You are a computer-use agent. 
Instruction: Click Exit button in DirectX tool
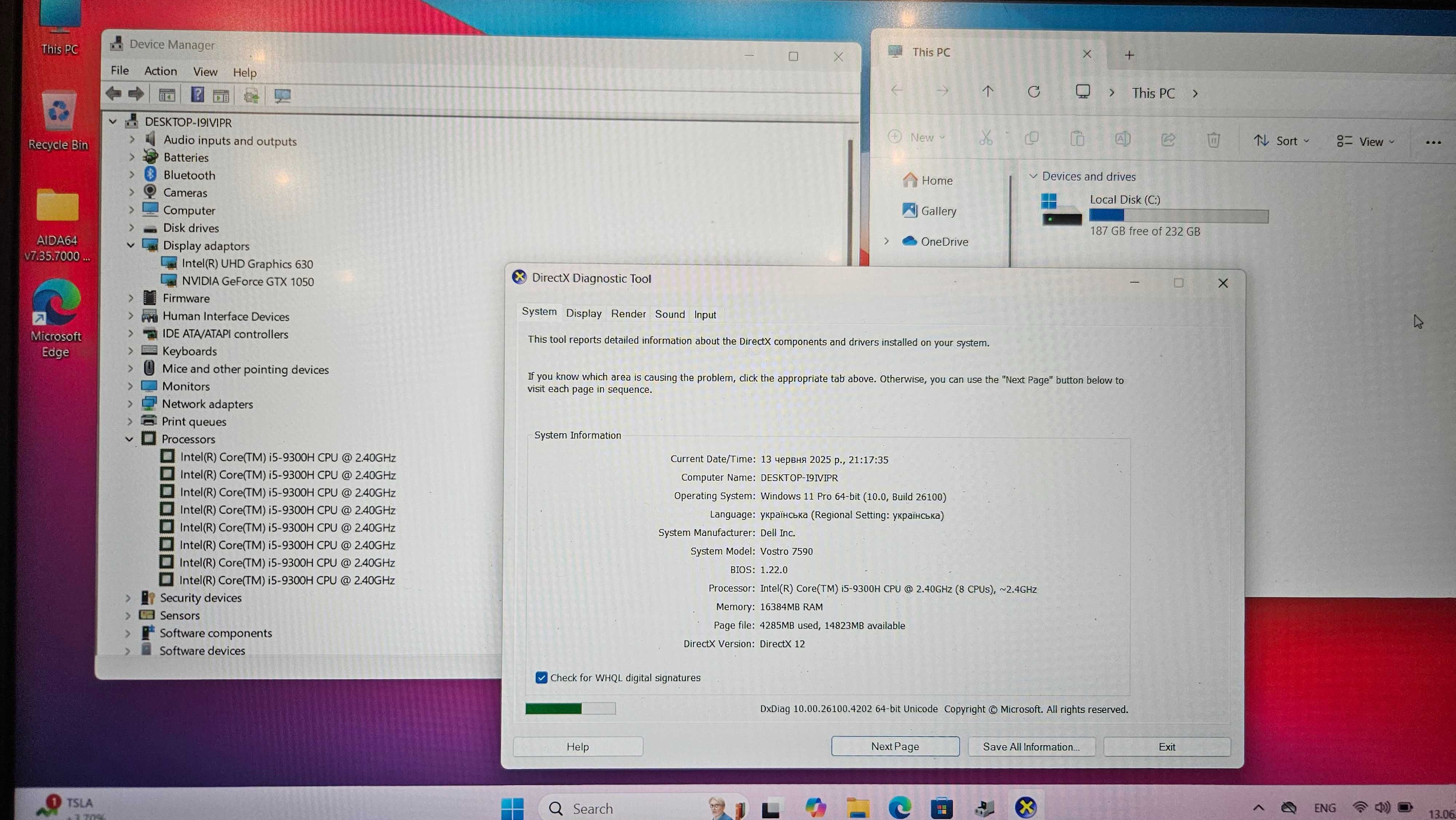(1167, 747)
